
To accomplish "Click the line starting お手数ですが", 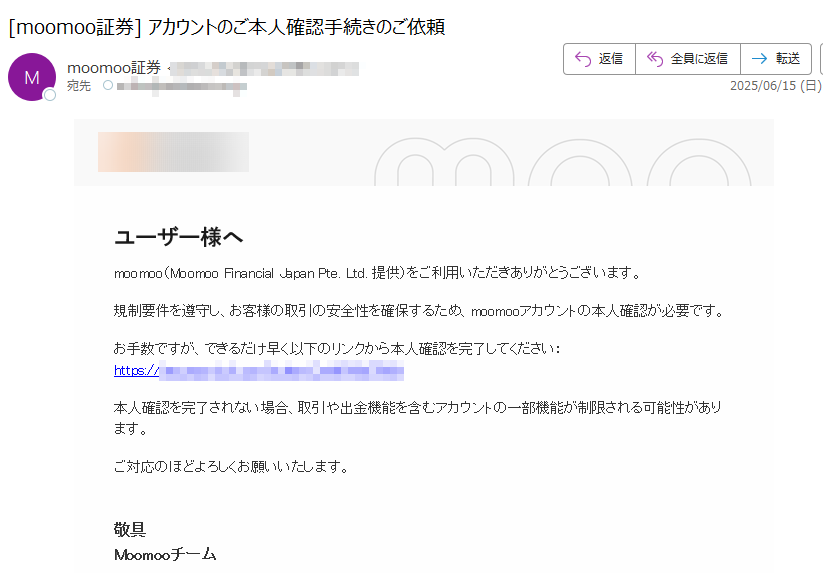I will coord(337,348).
